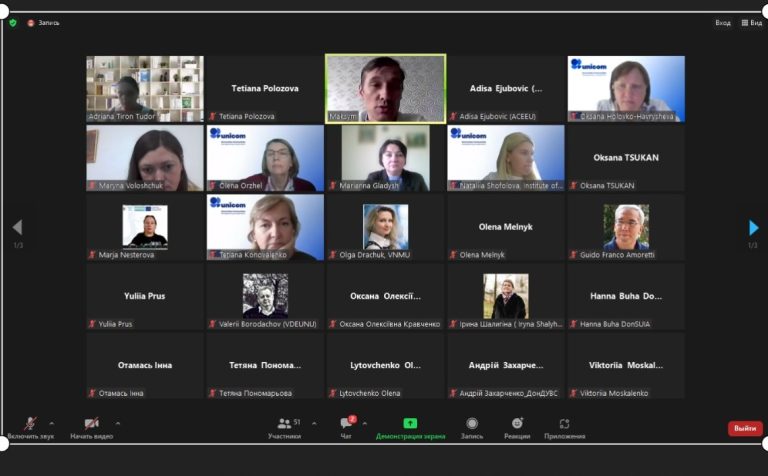Leave meeting with red Выйти button
The image size is (768, 476).
tap(745, 428)
